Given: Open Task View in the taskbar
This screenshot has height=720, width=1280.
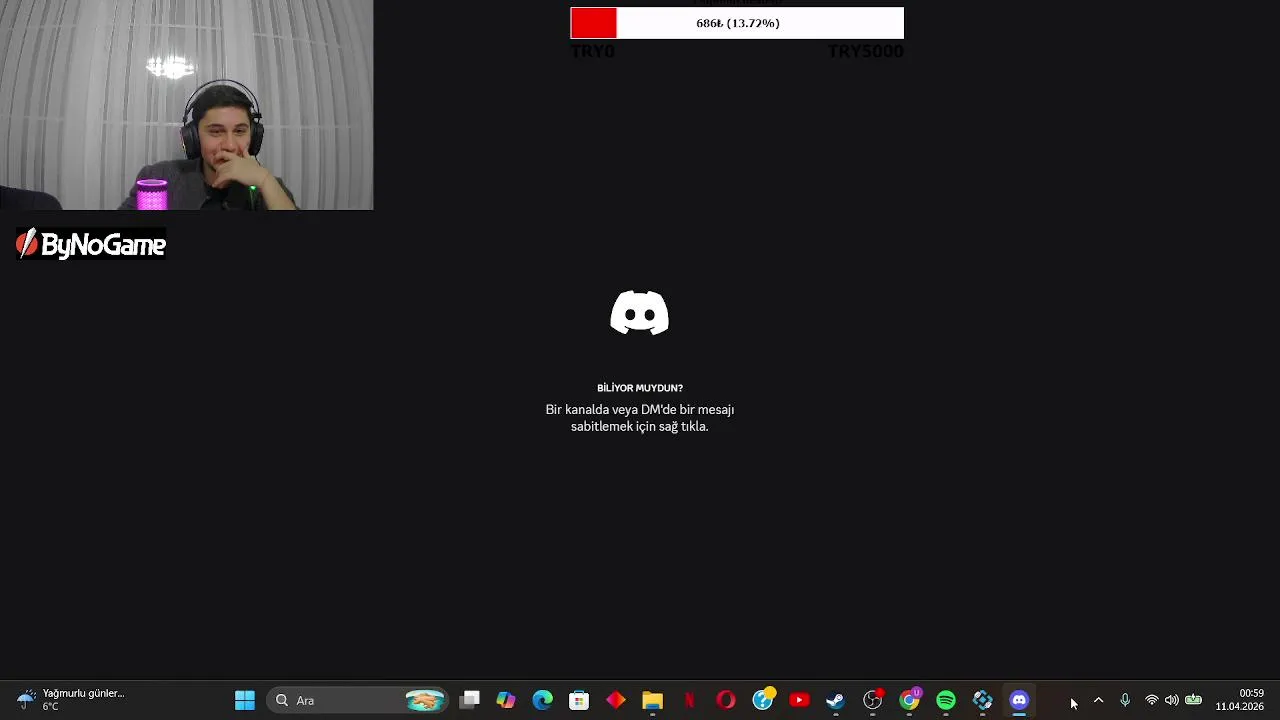Looking at the screenshot, I should point(469,700).
